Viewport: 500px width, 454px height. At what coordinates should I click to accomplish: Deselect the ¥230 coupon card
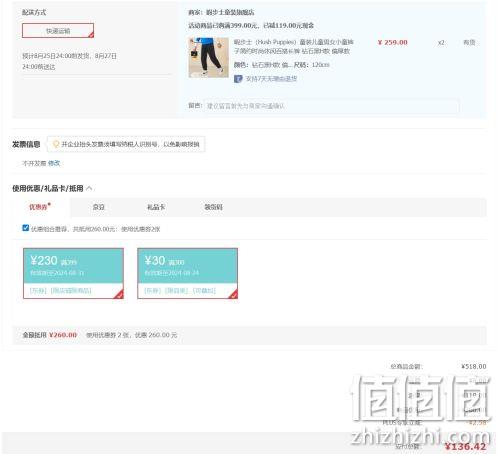[x=73, y=273]
